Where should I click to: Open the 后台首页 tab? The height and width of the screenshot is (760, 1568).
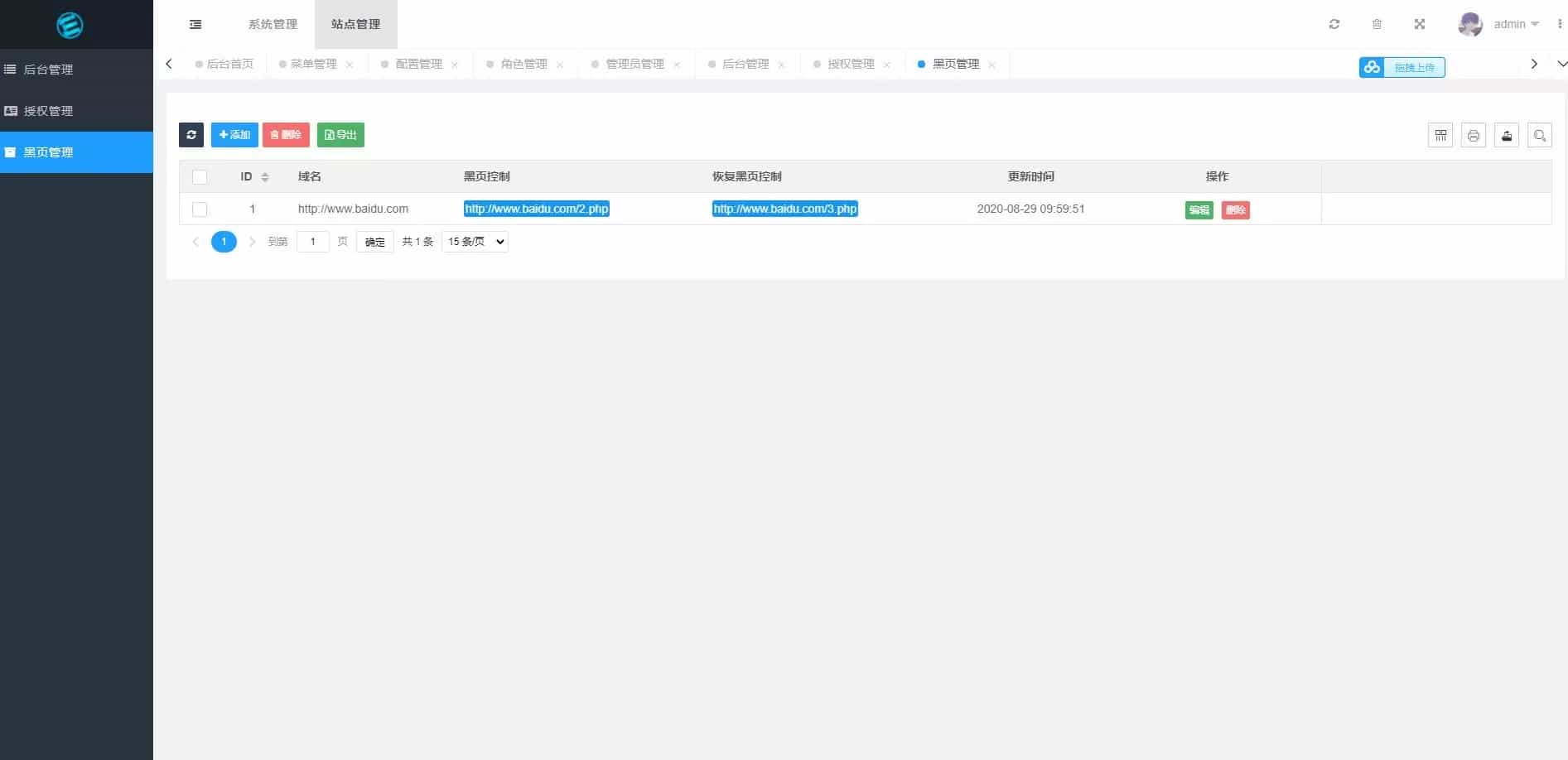225,64
